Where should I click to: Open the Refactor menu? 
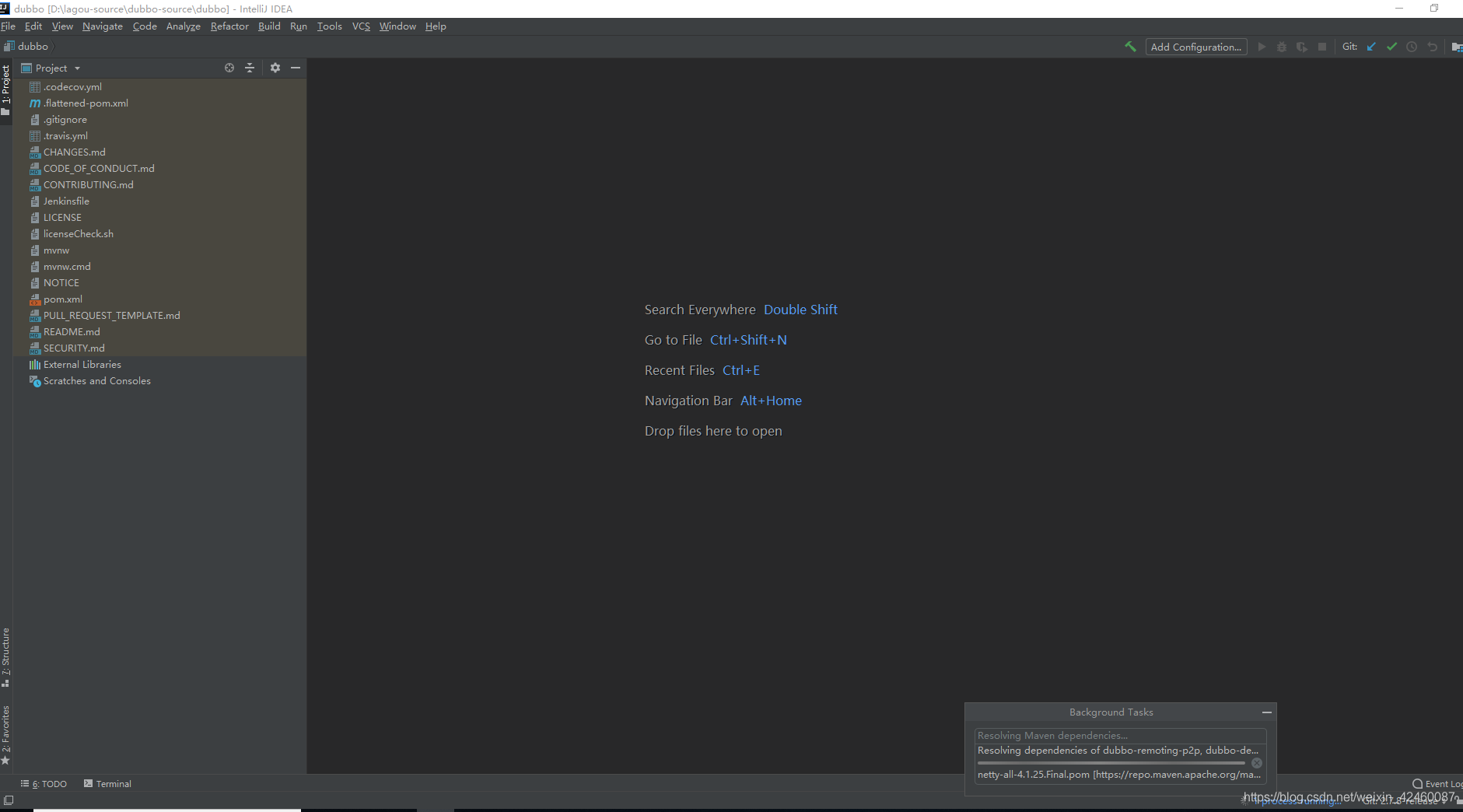(229, 26)
